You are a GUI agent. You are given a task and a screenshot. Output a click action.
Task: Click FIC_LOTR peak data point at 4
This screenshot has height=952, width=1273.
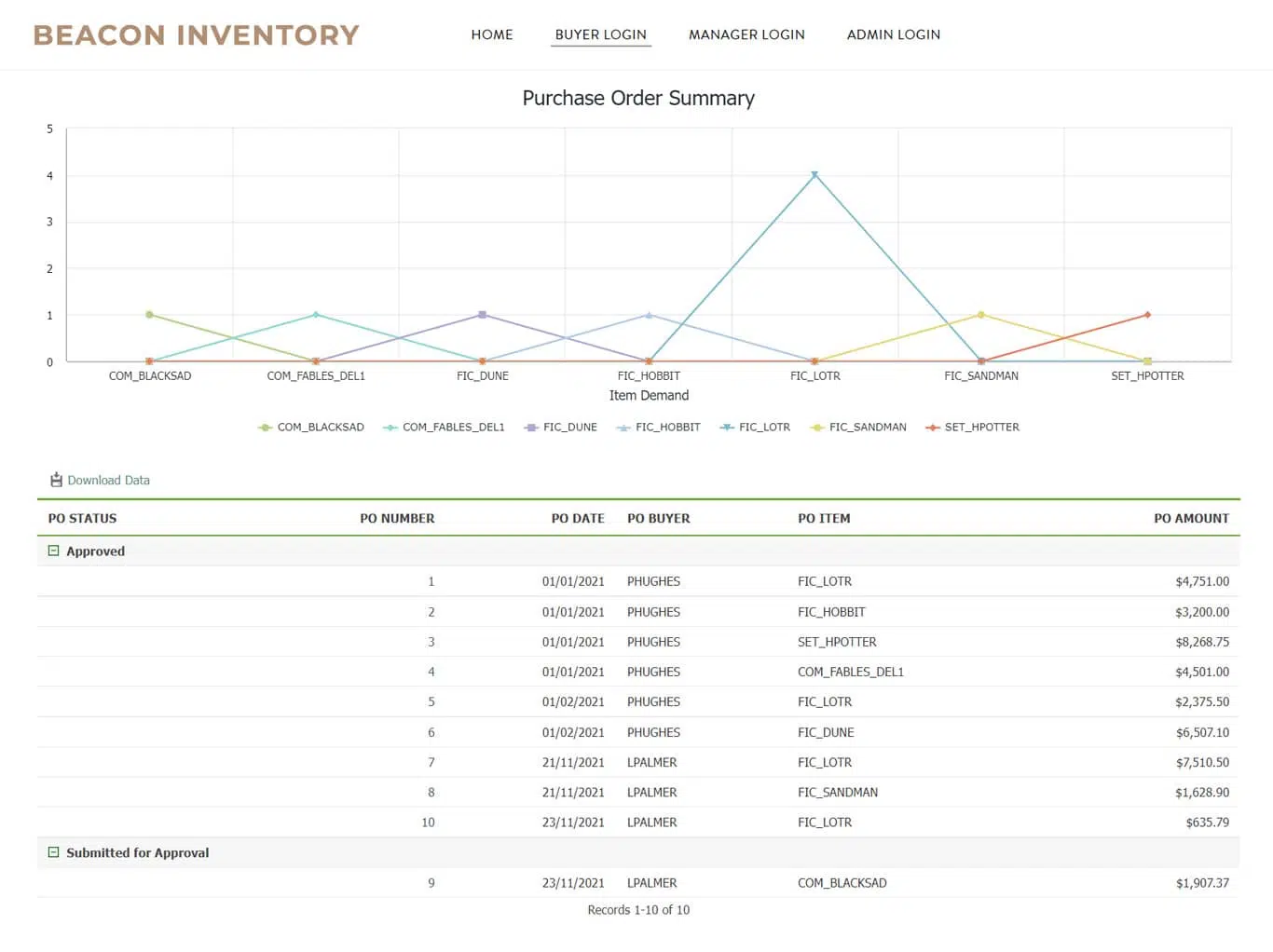pyautogui.click(x=814, y=175)
